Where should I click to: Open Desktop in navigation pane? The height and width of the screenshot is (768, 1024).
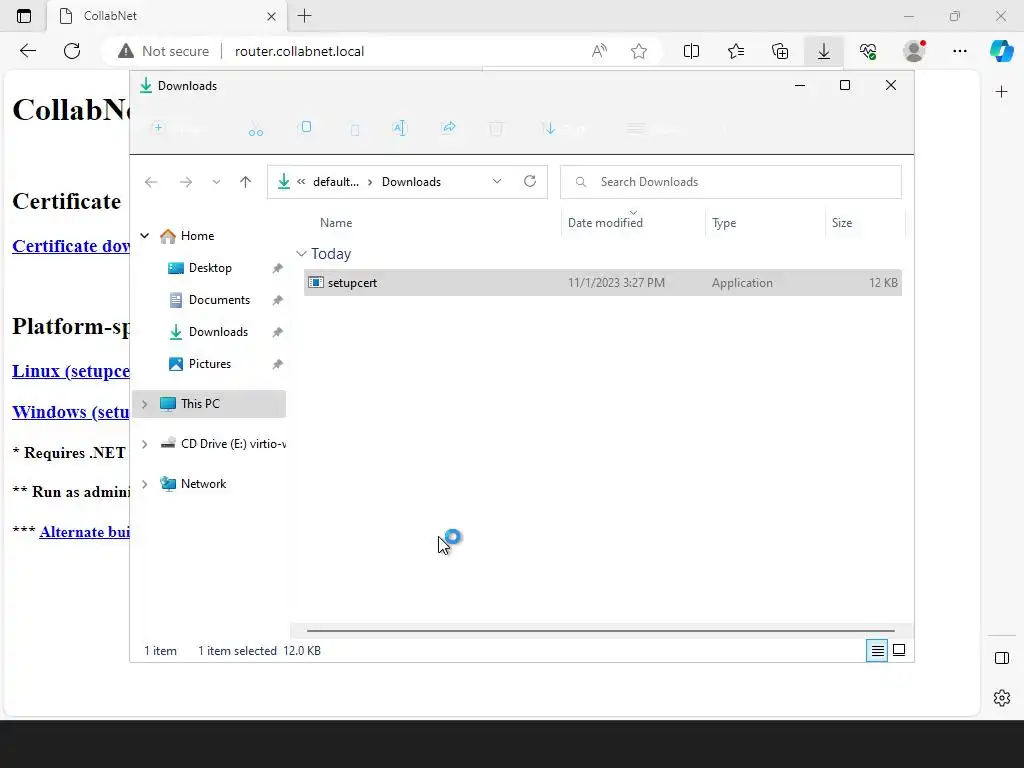pyautogui.click(x=210, y=268)
